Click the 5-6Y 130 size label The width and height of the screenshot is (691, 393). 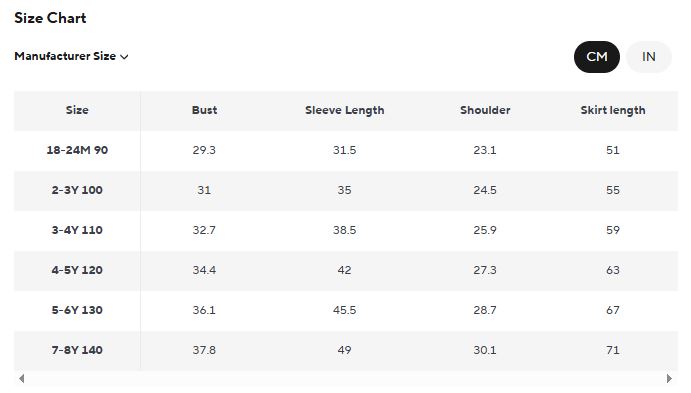click(x=77, y=310)
